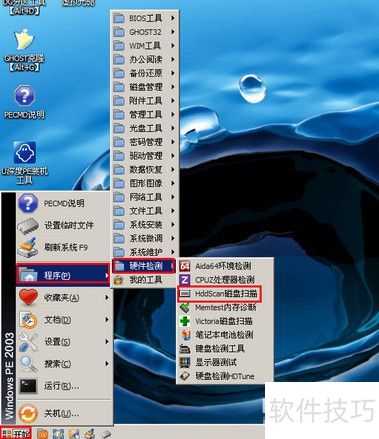Click the 键盘检测工具 keyboard icon
The width and height of the screenshot is (379, 439).
coord(185,349)
